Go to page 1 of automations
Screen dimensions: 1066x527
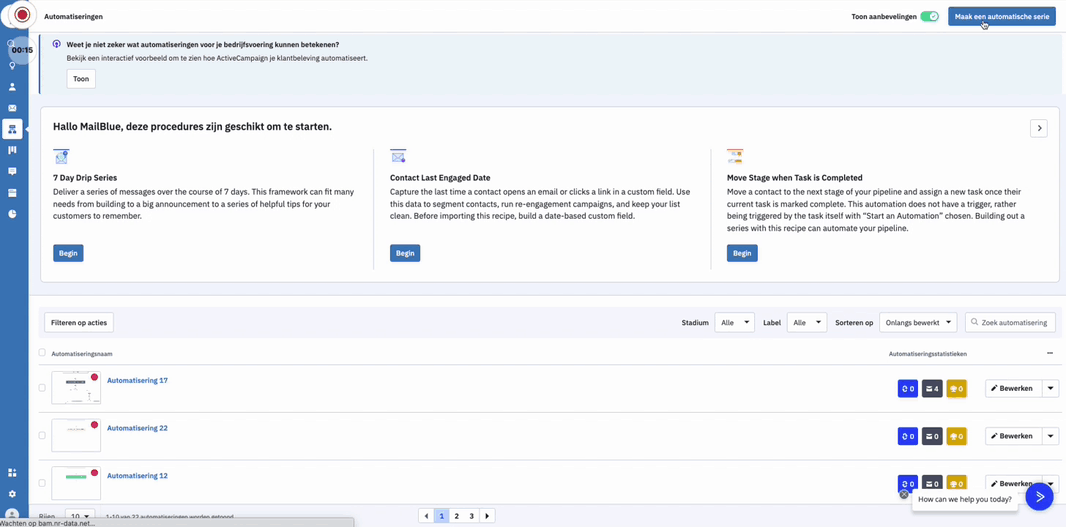pyautogui.click(x=441, y=516)
